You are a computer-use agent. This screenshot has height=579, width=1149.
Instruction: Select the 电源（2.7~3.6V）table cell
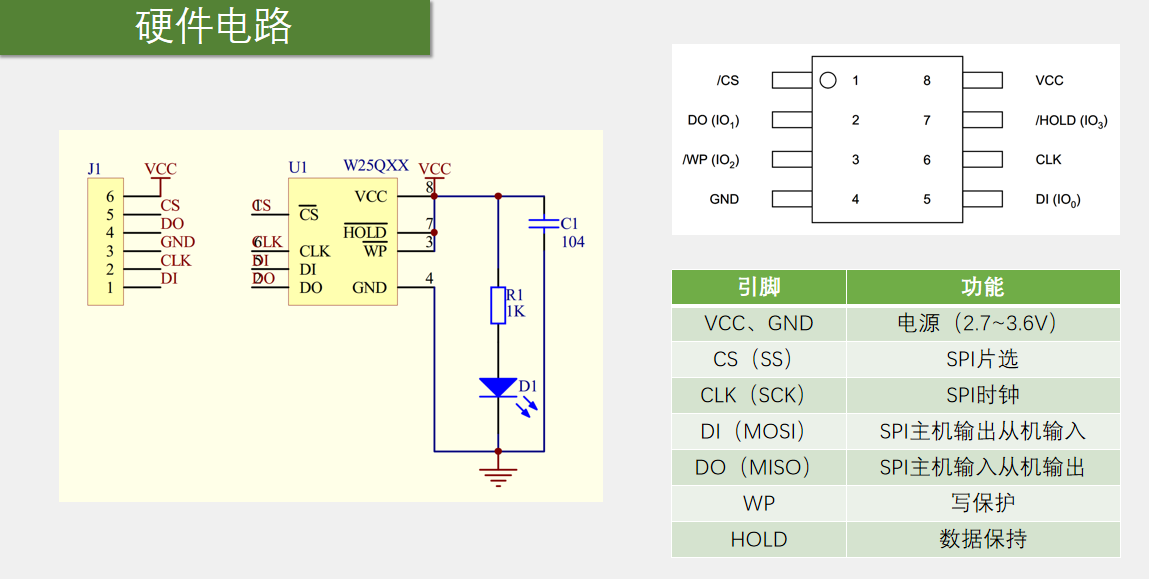(983, 323)
